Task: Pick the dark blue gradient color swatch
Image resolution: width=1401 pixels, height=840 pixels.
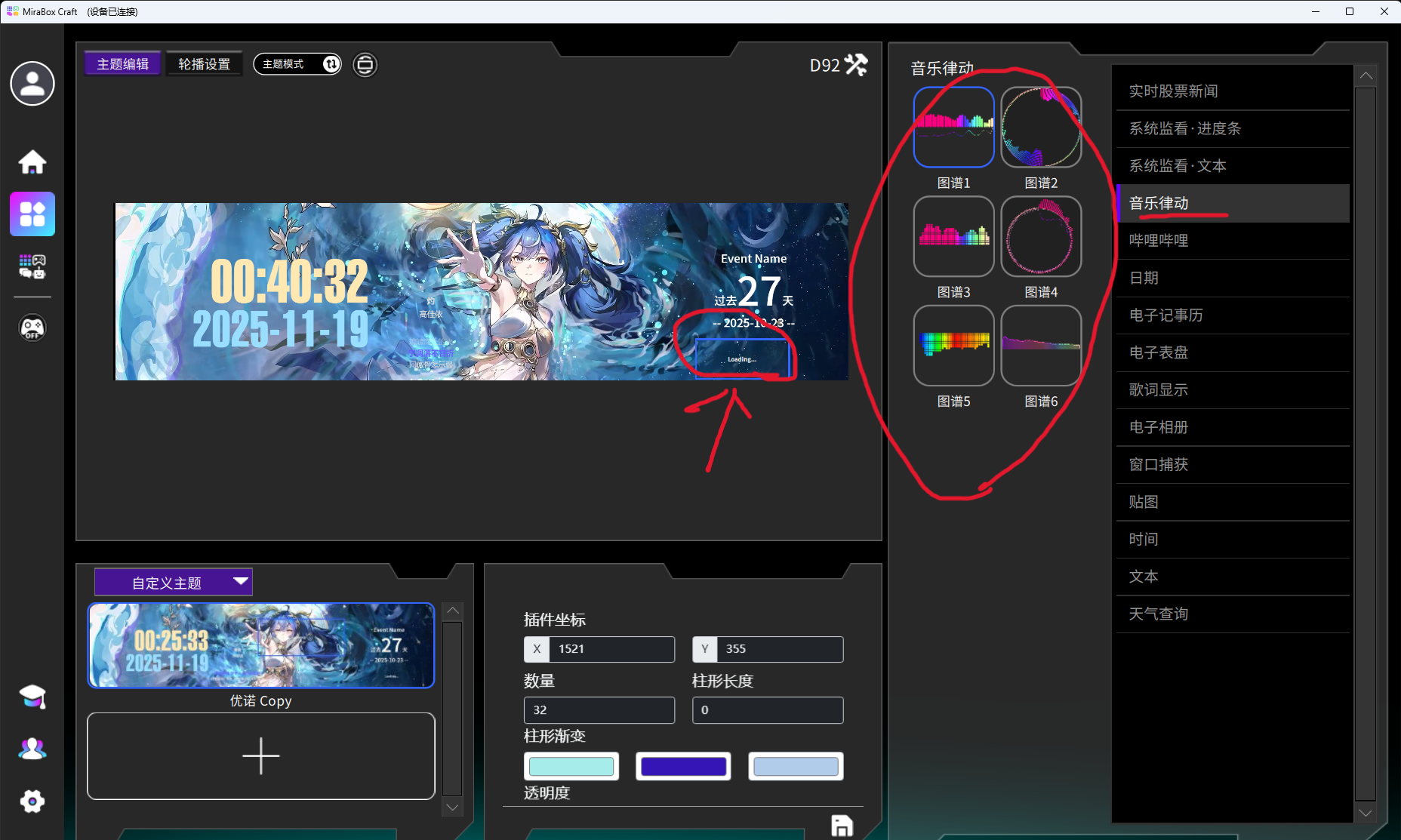Action: click(x=683, y=767)
